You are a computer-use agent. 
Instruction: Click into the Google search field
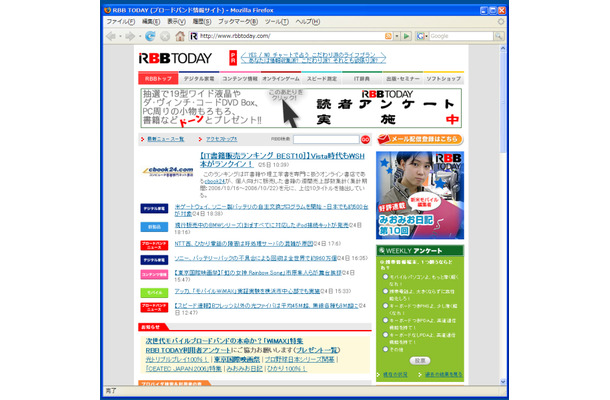point(461,36)
